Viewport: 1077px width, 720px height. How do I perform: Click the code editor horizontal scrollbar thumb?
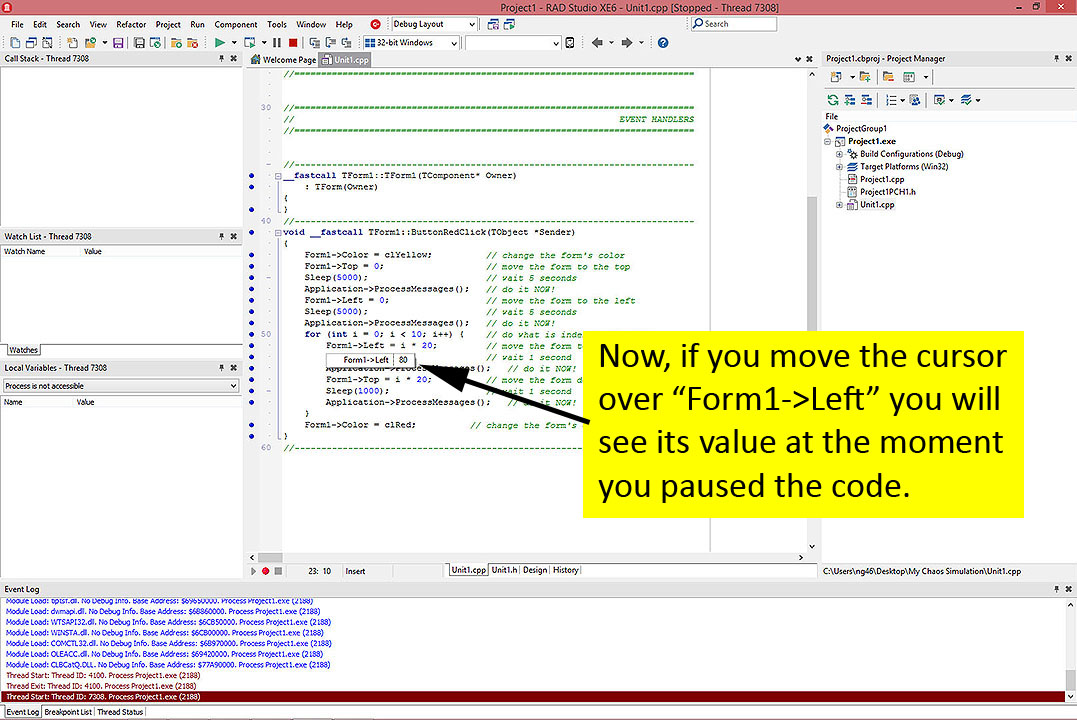270,557
